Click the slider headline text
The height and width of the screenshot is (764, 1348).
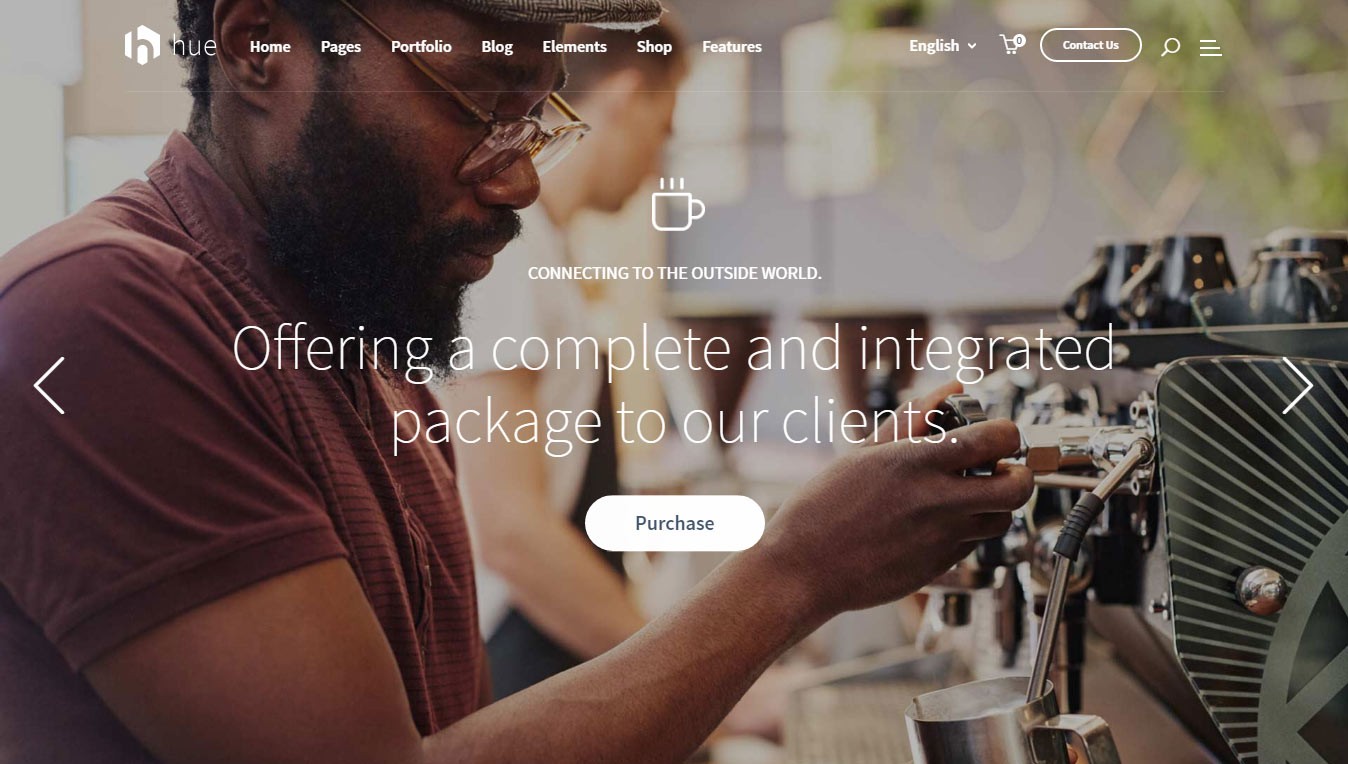tap(673, 385)
